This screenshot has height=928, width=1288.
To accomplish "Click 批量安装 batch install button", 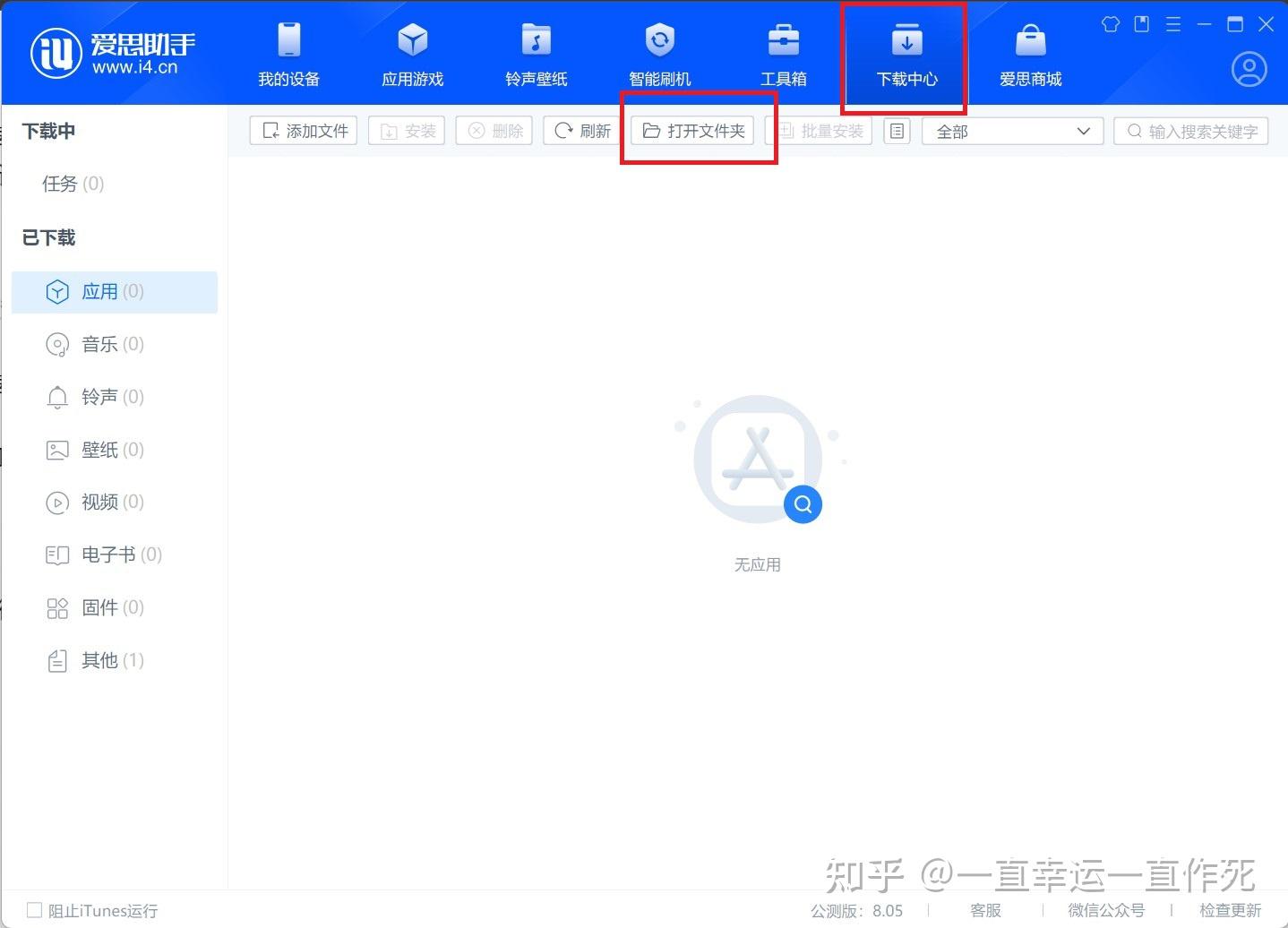I will [820, 131].
